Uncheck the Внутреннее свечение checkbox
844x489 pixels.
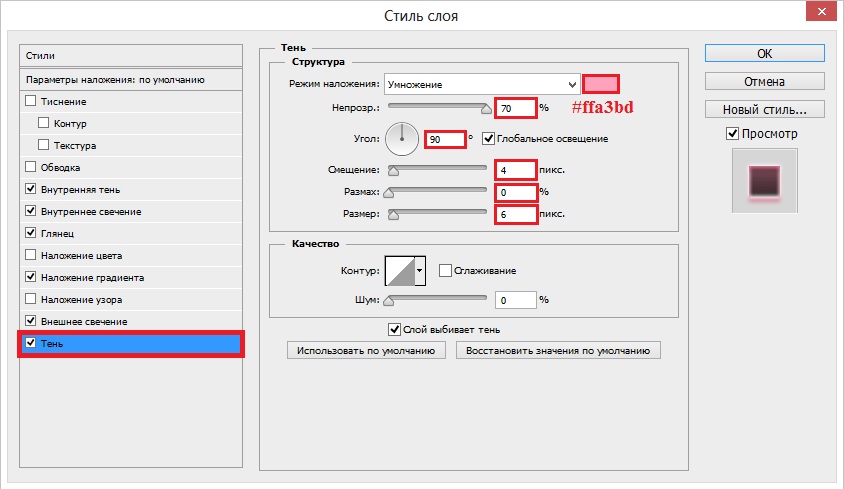tap(31, 211)
